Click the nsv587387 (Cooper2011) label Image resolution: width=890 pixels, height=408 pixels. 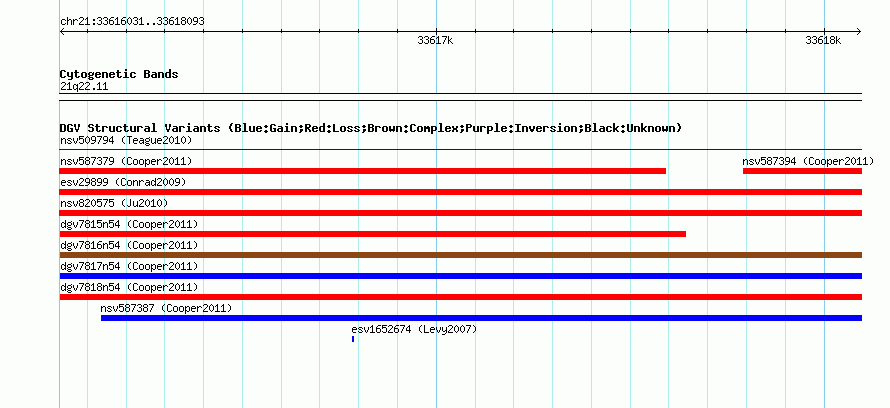tap(166, 308)
